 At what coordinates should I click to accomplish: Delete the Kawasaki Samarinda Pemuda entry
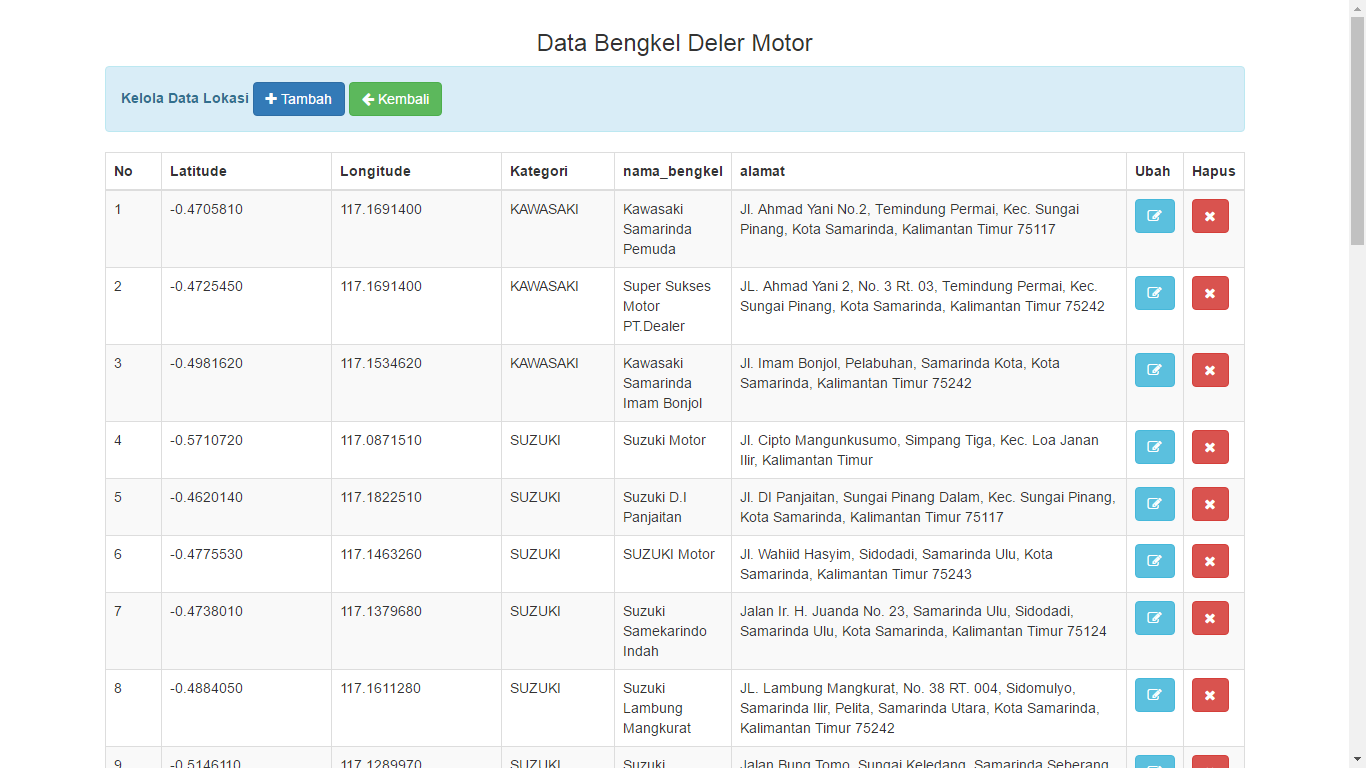click(x=1210, y=216)
